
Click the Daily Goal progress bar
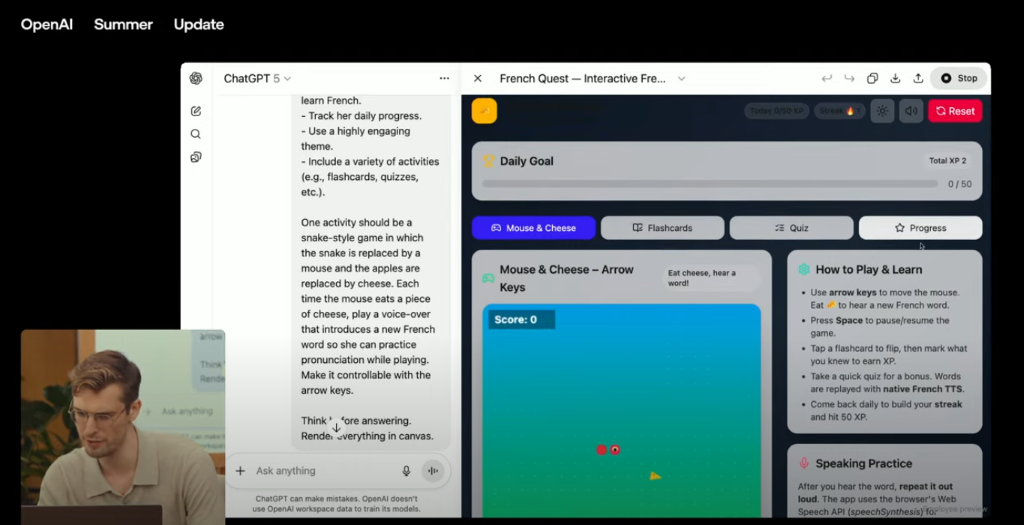[x=710, y=184]
